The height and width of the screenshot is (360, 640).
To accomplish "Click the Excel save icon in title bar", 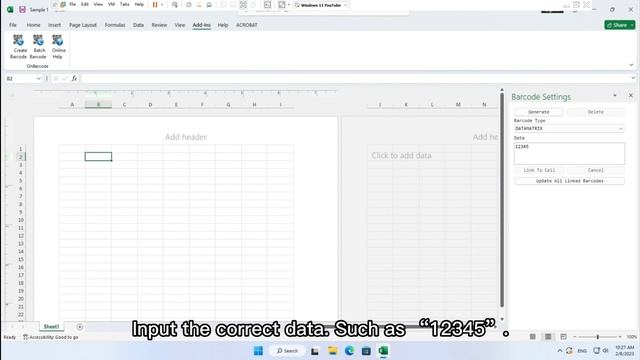I will (x=22, y=9).
